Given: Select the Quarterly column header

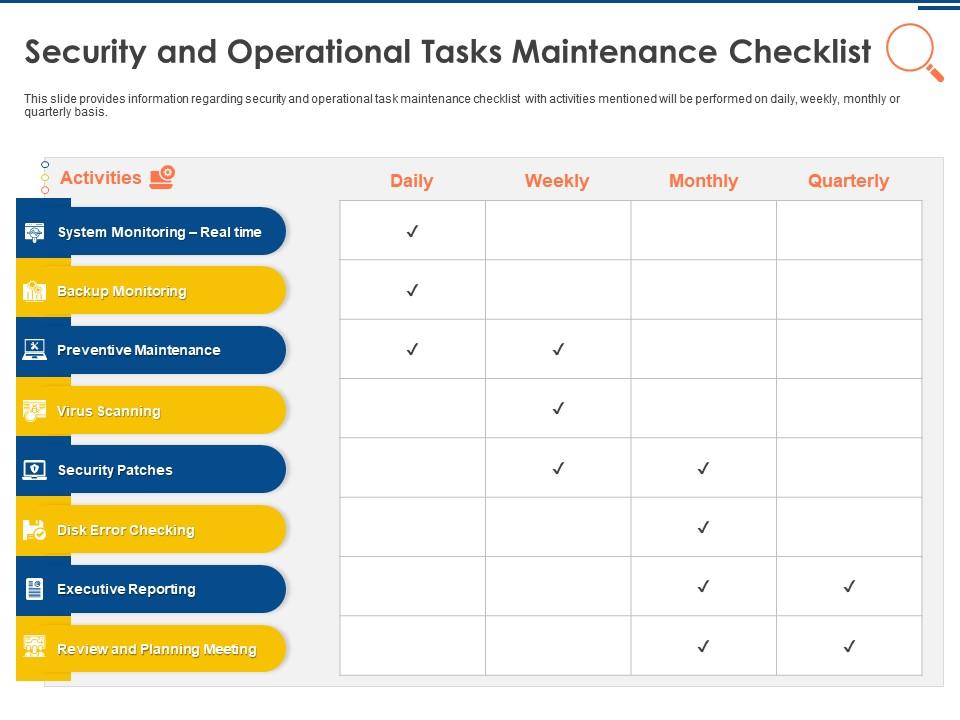Looking at the screenshot, I should point(848,181).
